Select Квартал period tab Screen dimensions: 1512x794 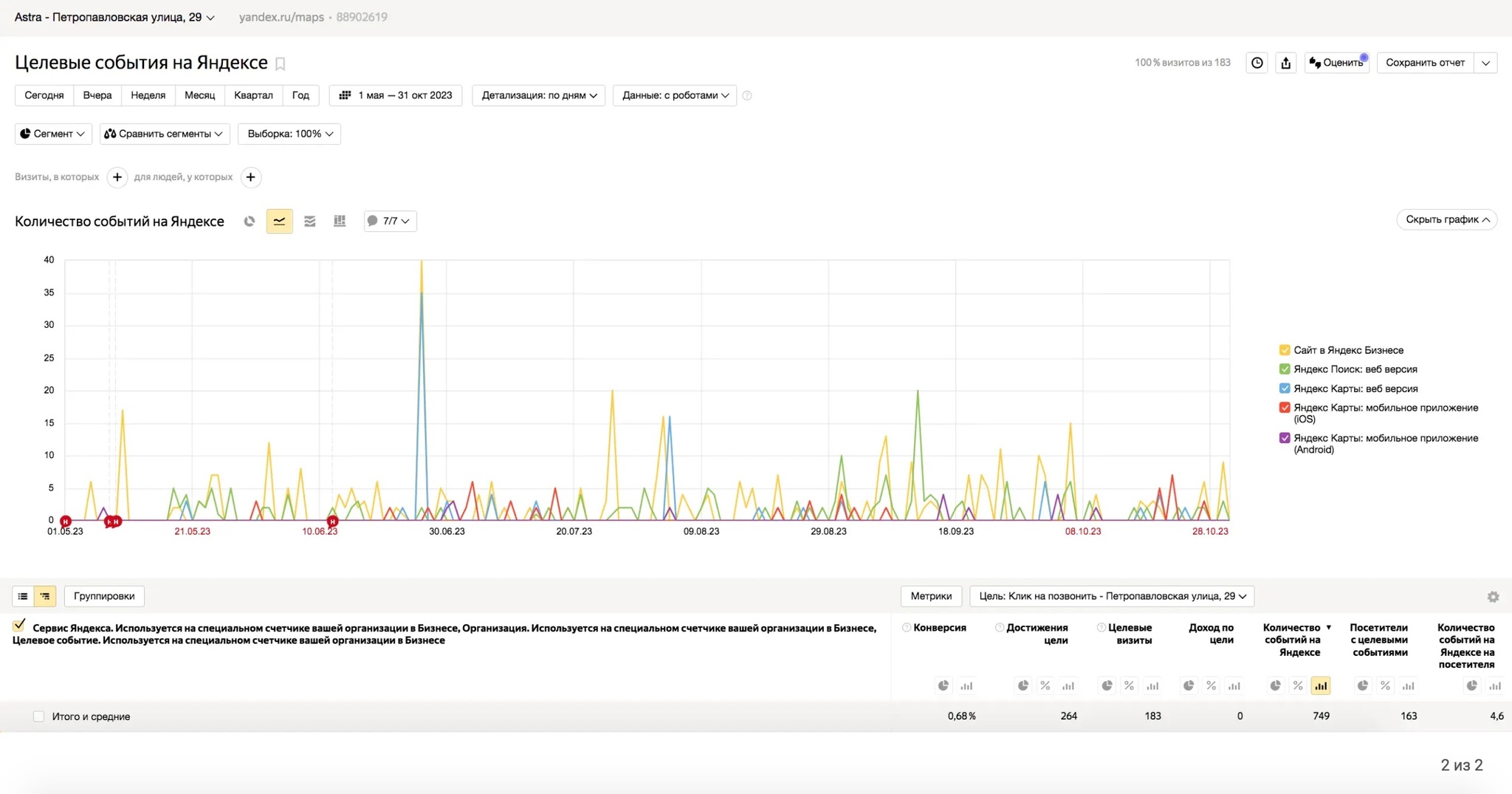pyautogui.click(x=253, y=95)
